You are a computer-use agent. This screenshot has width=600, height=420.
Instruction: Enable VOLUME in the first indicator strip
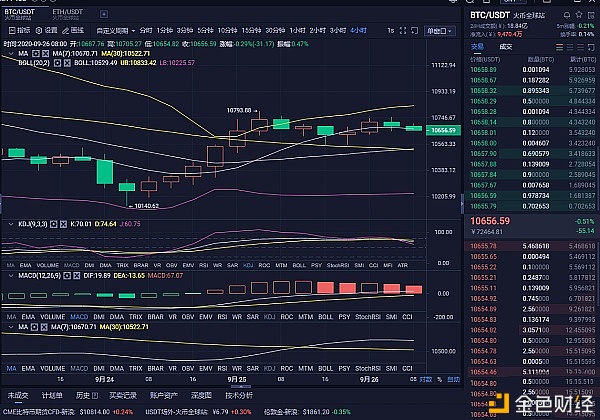(x=47, y=265)
